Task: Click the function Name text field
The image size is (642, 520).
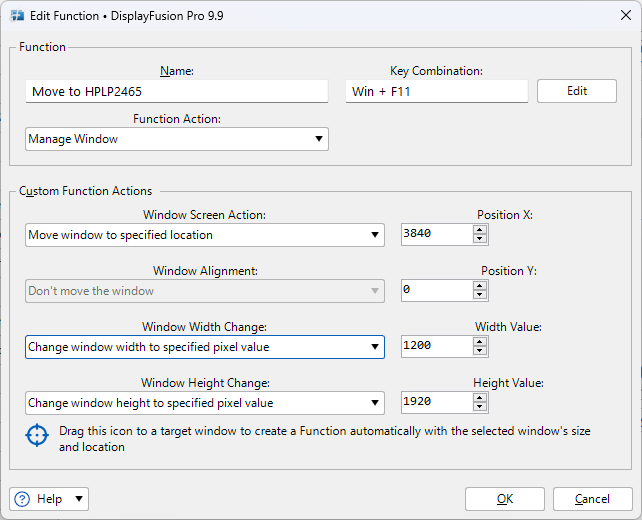Action: [x=177, y=91]
